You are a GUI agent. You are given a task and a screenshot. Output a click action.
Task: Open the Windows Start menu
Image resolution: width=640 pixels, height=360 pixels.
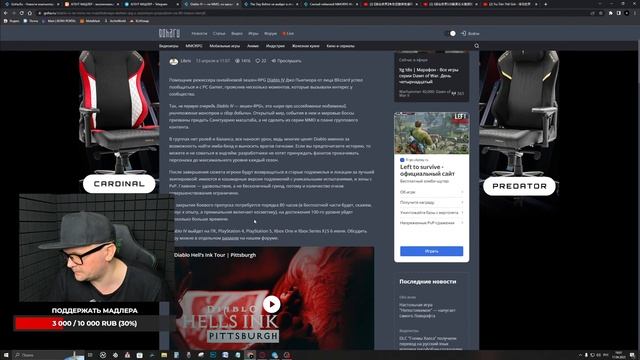point(5,355)
